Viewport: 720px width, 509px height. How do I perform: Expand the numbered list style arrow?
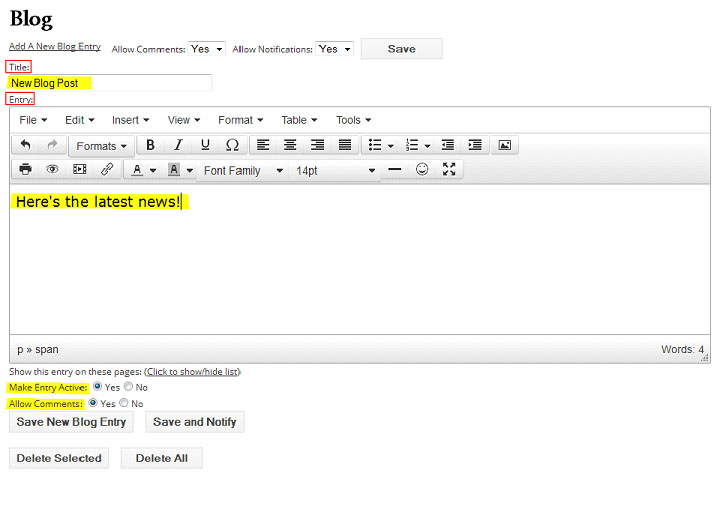(428, 146)
